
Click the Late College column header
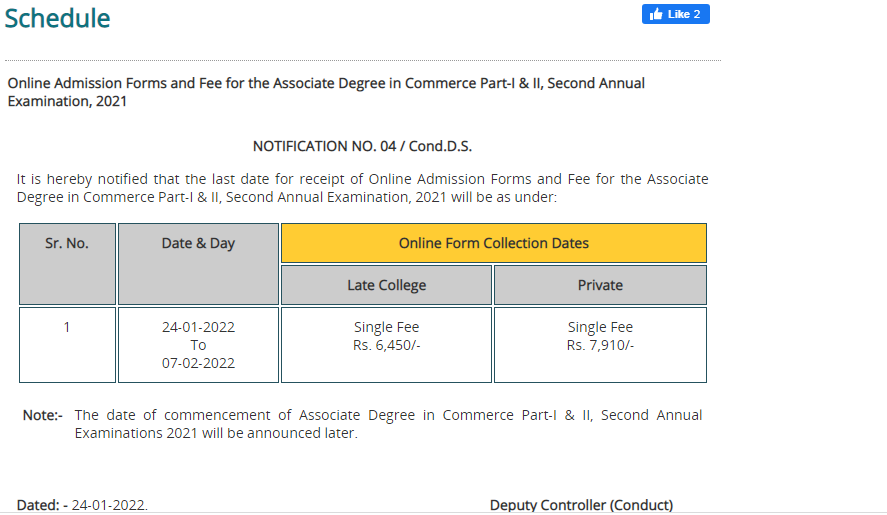386,285
